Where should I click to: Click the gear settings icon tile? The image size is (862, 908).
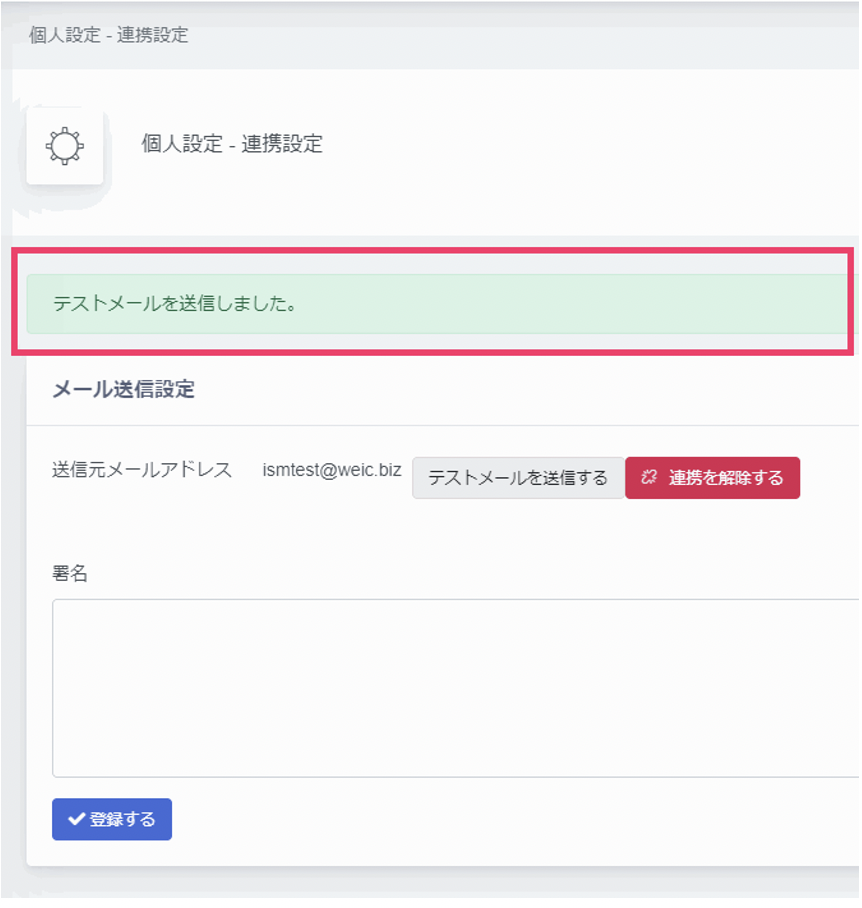point(65,146)
